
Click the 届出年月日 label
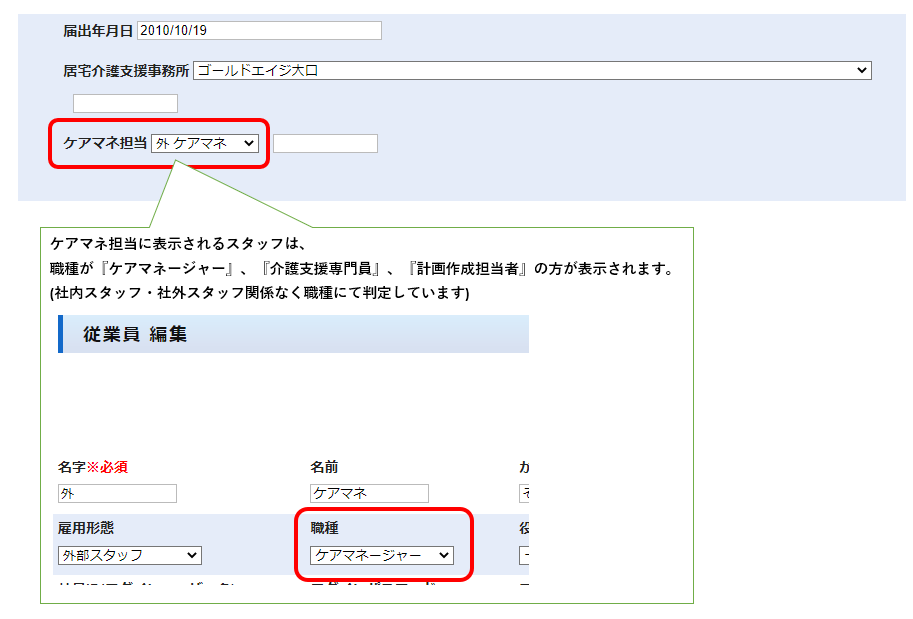[98, 31]
